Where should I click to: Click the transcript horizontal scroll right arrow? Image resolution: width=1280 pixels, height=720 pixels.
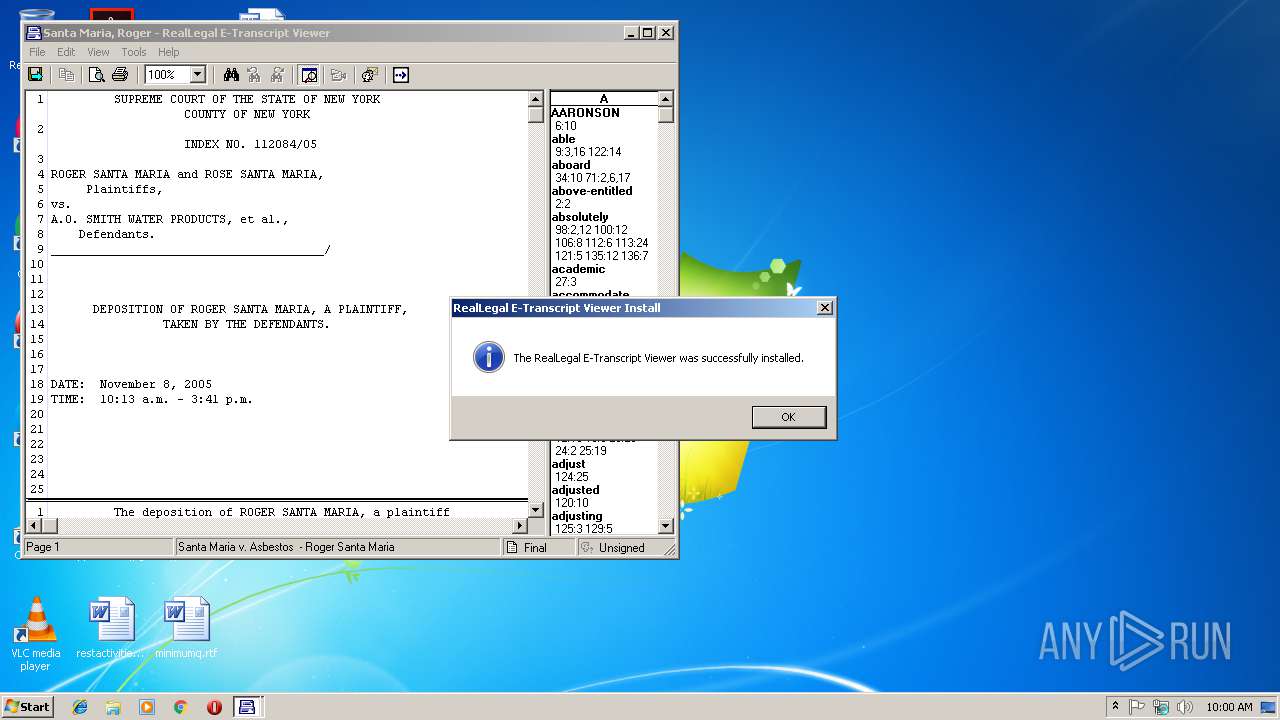pyautogui.click(x=519, y=525)
